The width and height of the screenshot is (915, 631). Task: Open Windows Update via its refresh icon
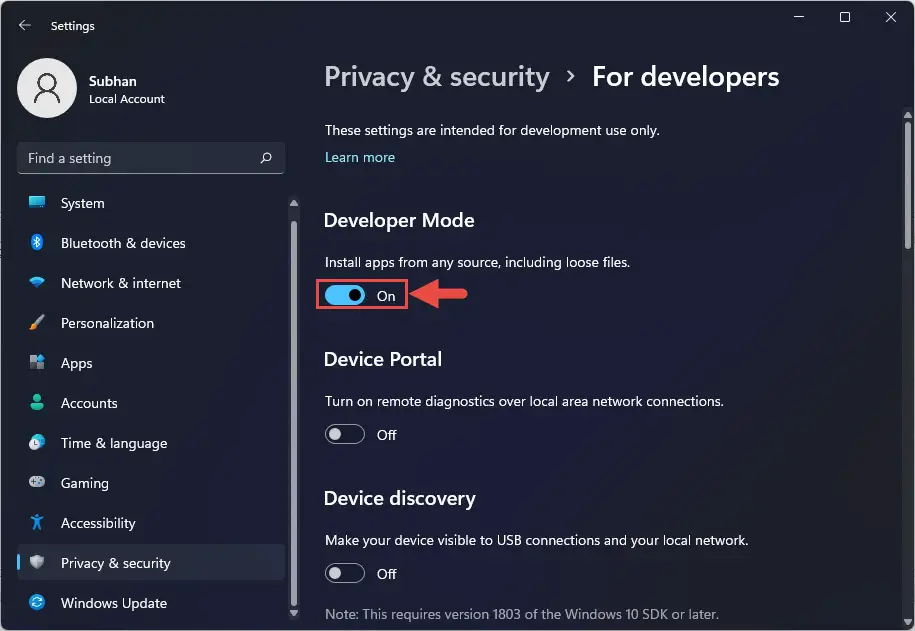tap(37, 602)
